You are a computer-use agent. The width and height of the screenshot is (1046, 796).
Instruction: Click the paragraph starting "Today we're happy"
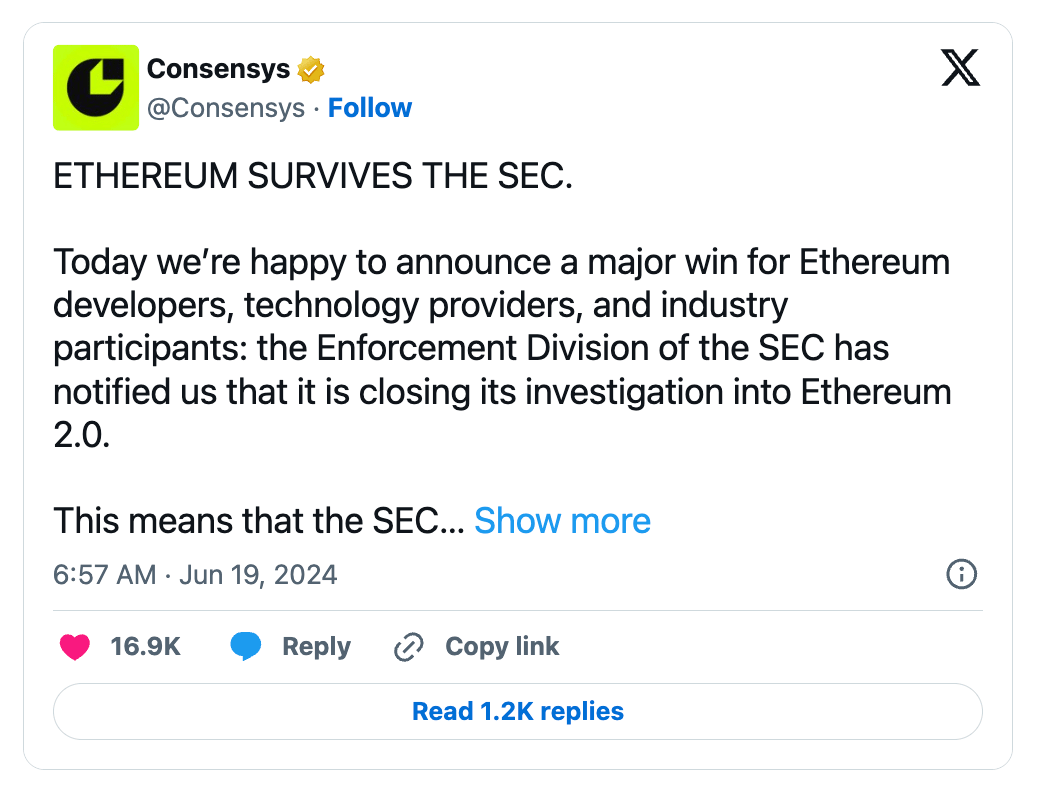click(x=500, y=328)
